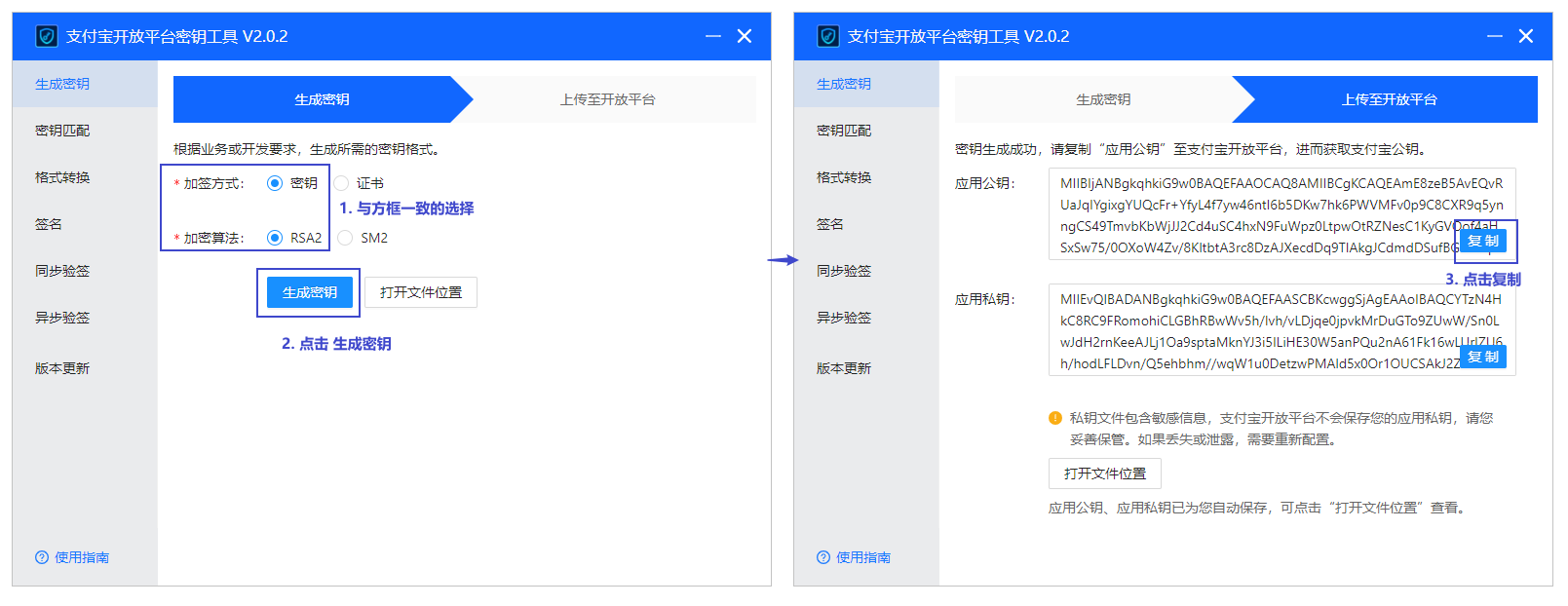The width and height of the screenshot is (1568, 606).
Task: Open 签名 in left window sidebar
Action: point(85,224)
